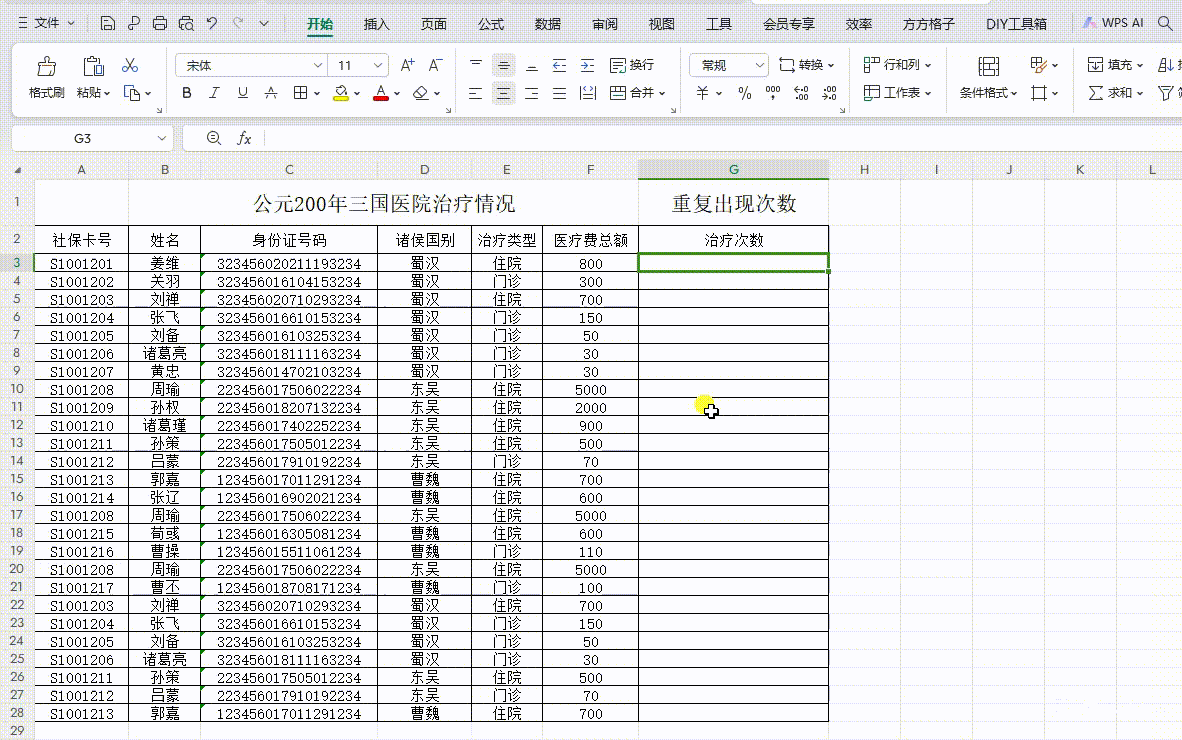This screenshot has height=740, width=1182.
Task: Click the Copy icon
Action: pyautogui.click(x=132, y=93)
